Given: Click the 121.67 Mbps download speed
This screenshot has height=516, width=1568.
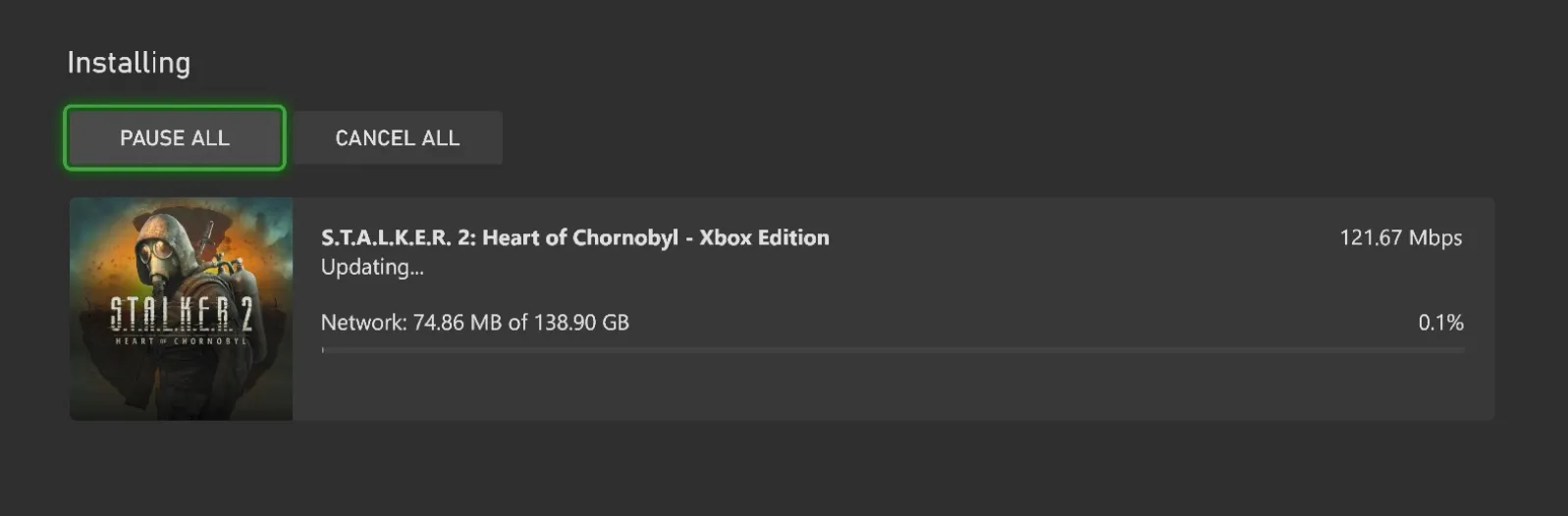Looking at the screenshot, I should 1400,238.
